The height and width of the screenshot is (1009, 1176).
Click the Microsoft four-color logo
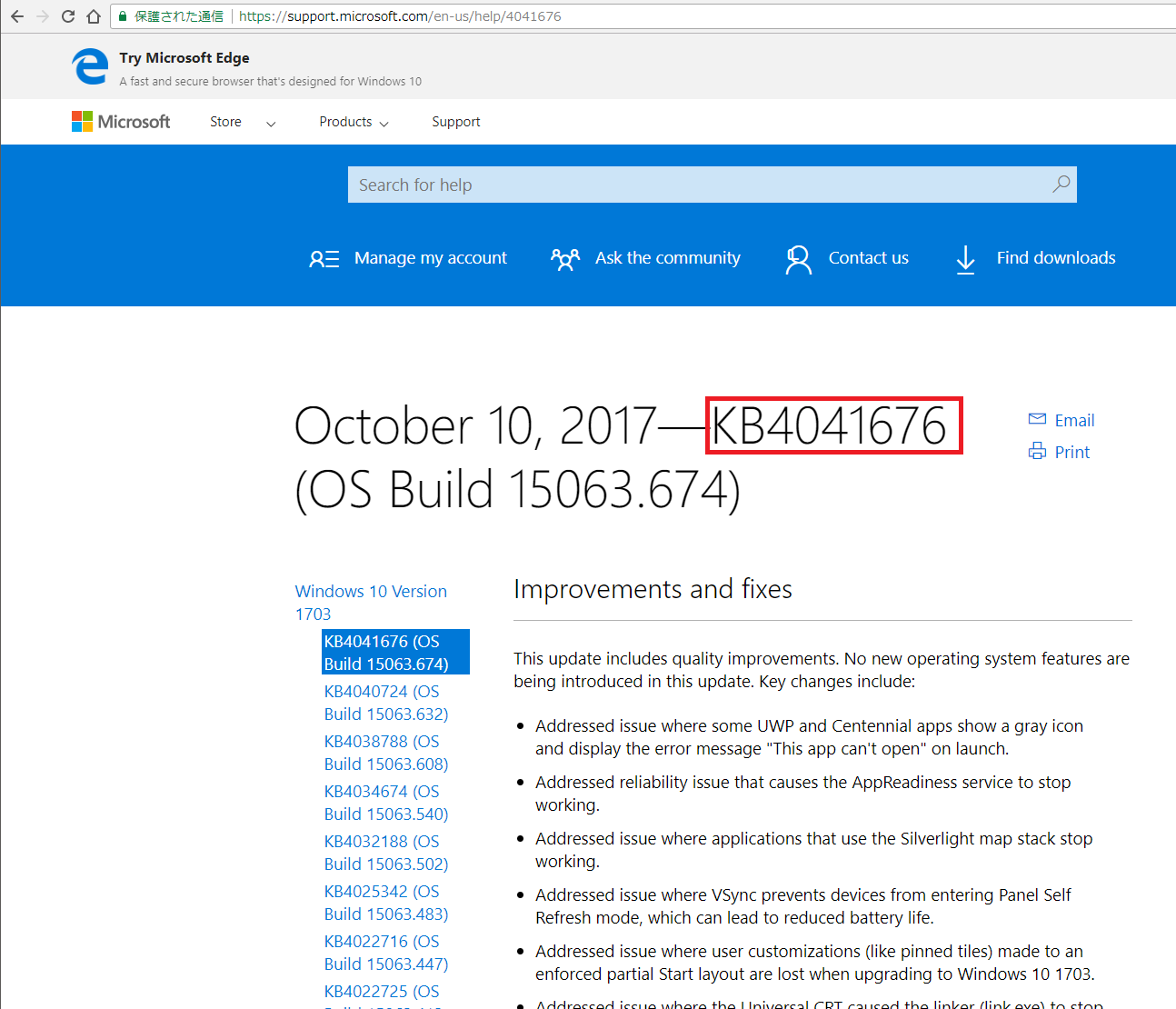pos(82,122)
